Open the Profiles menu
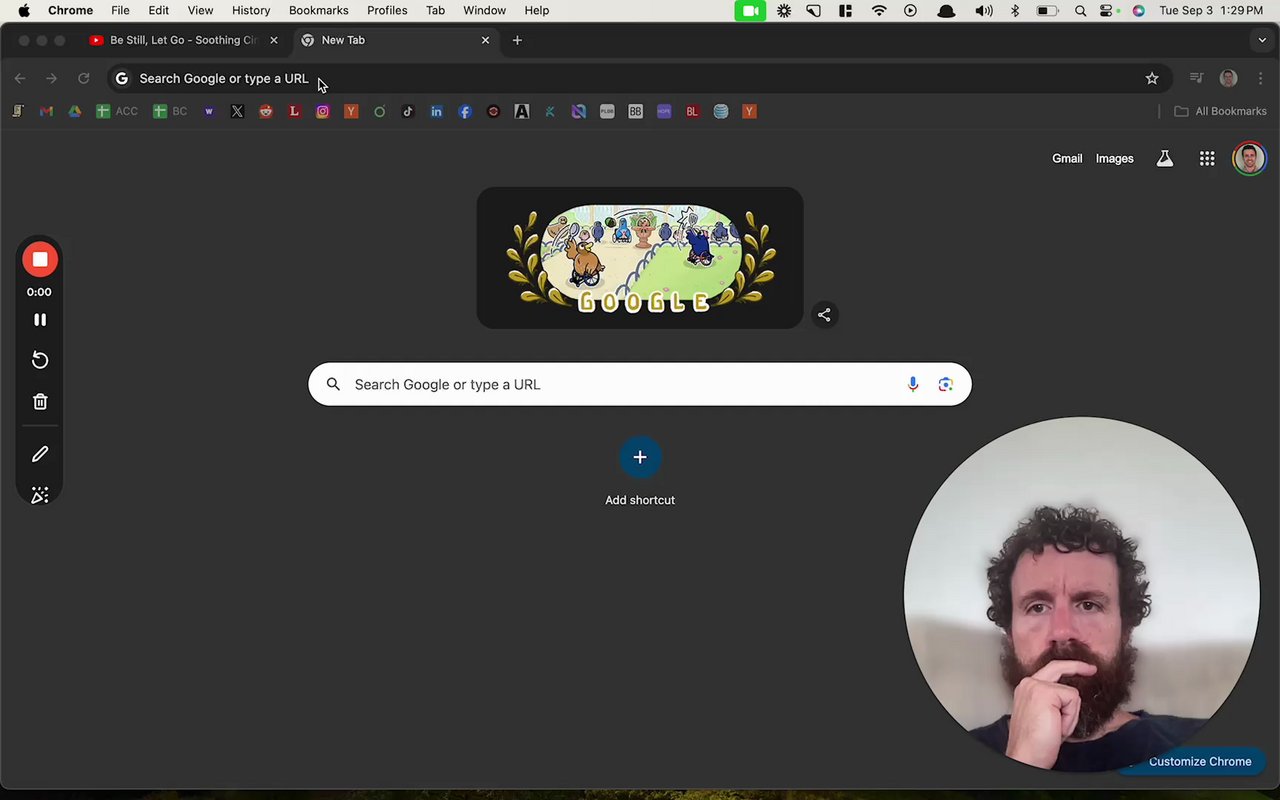This screenshot has width=1280, height=800. click(387, 10)
